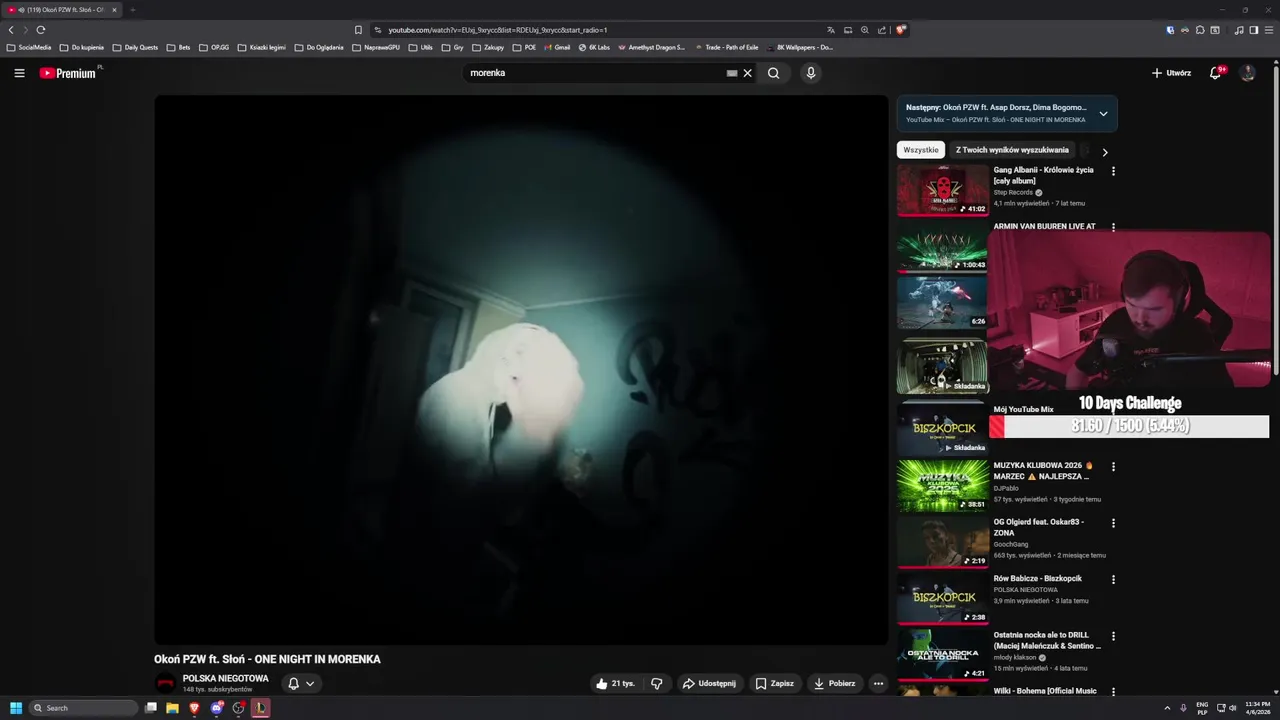Open options menu for Gang Albanii video
This screenshot has width=1280, height=720.
pyautogui.click(x=1113, y=171)
